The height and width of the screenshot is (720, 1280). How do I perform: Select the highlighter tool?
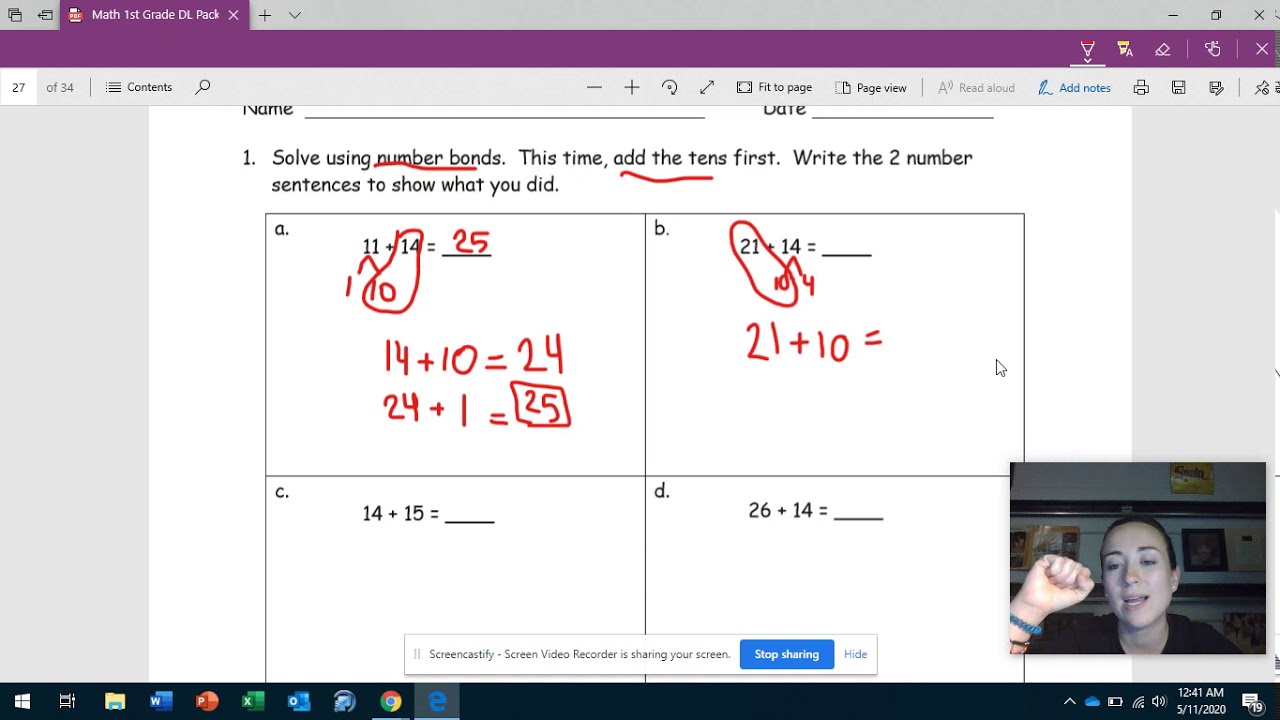pyautogui.click(x=1124, y=49)
